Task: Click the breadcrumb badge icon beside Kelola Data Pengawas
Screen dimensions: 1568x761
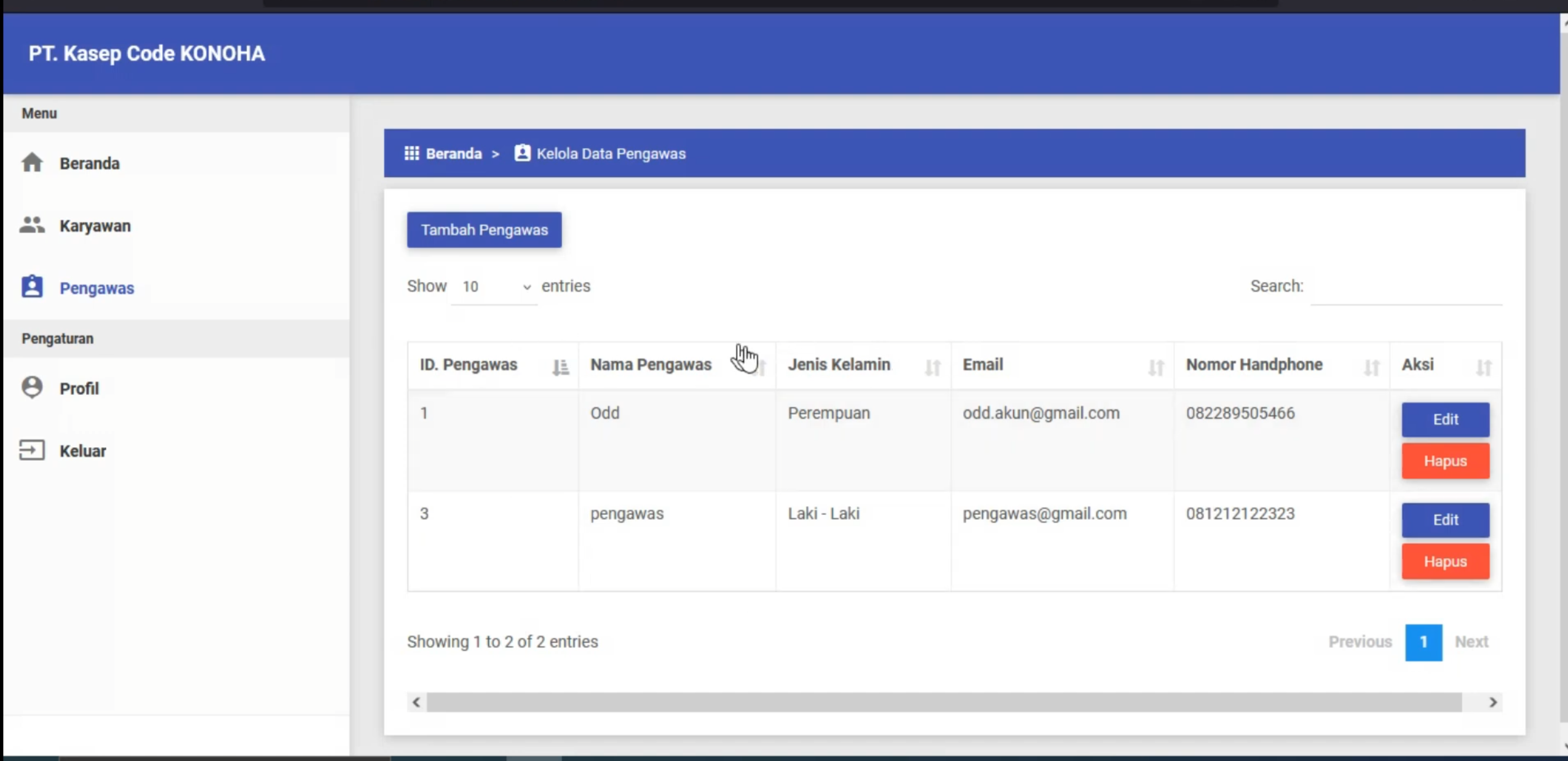Action: point(522,153)
